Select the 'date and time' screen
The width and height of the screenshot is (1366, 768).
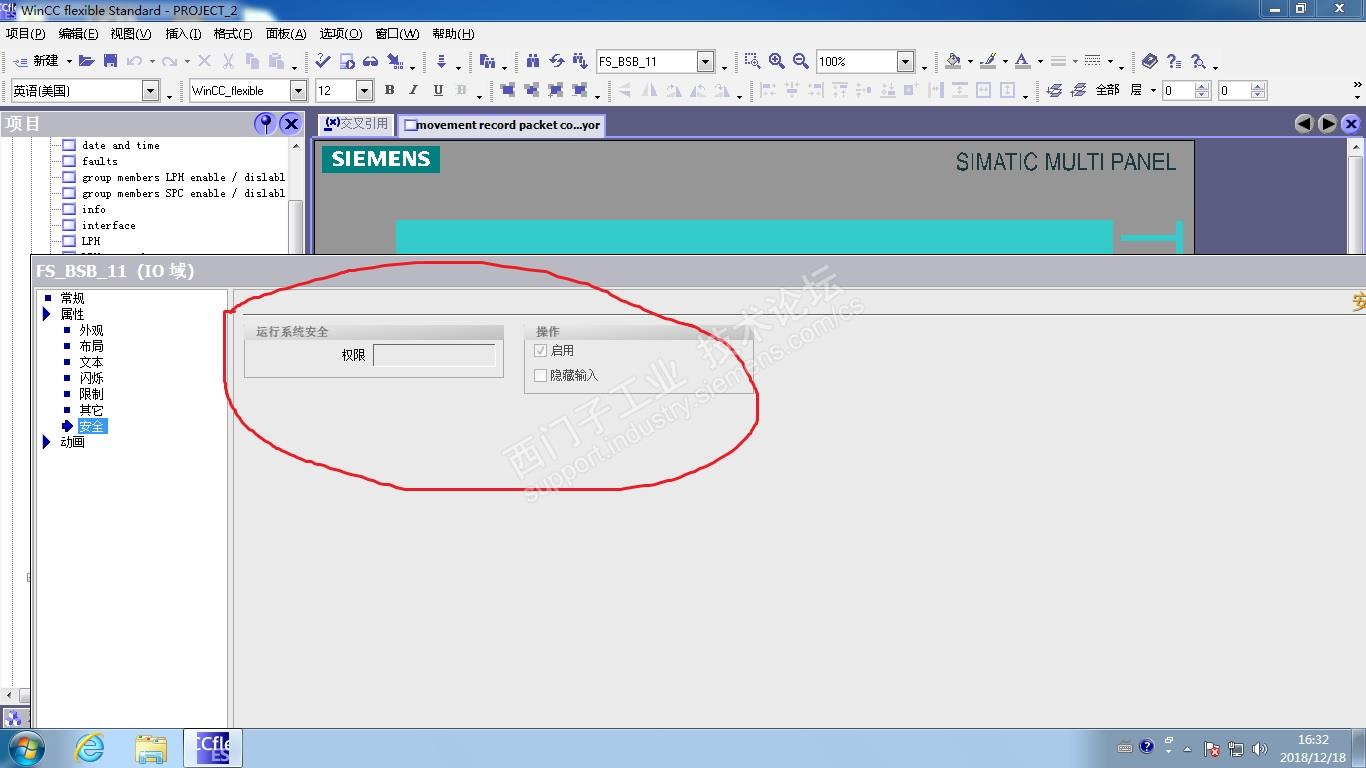(x=121, y=145)
